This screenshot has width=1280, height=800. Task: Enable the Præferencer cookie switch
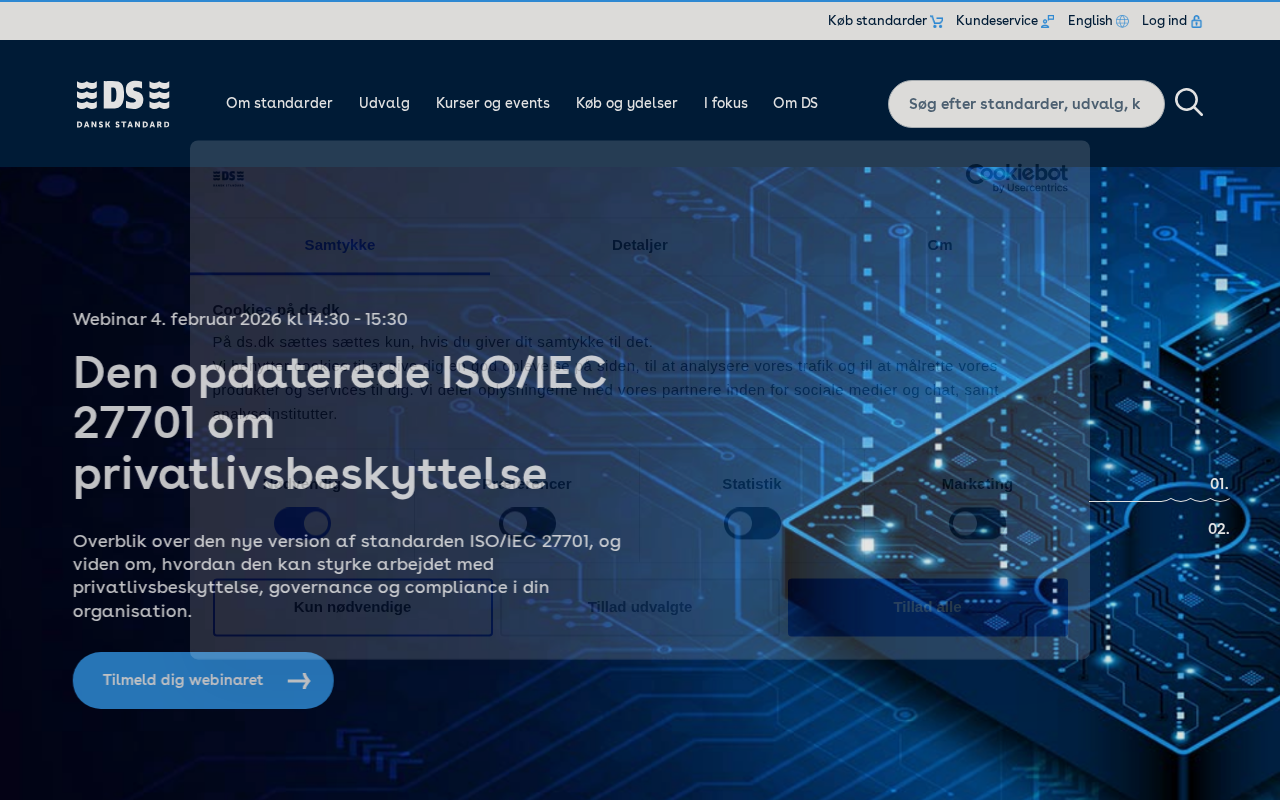527,523
